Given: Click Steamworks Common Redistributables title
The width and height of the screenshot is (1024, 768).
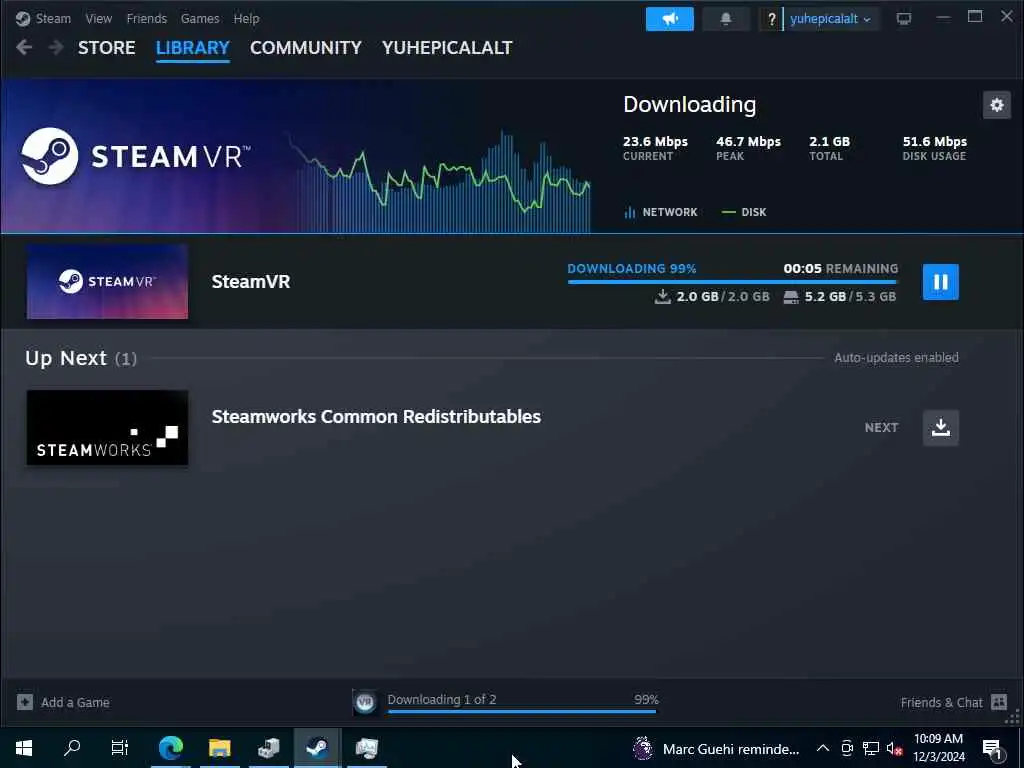Looking at the screenshot, I should point(376,417).
